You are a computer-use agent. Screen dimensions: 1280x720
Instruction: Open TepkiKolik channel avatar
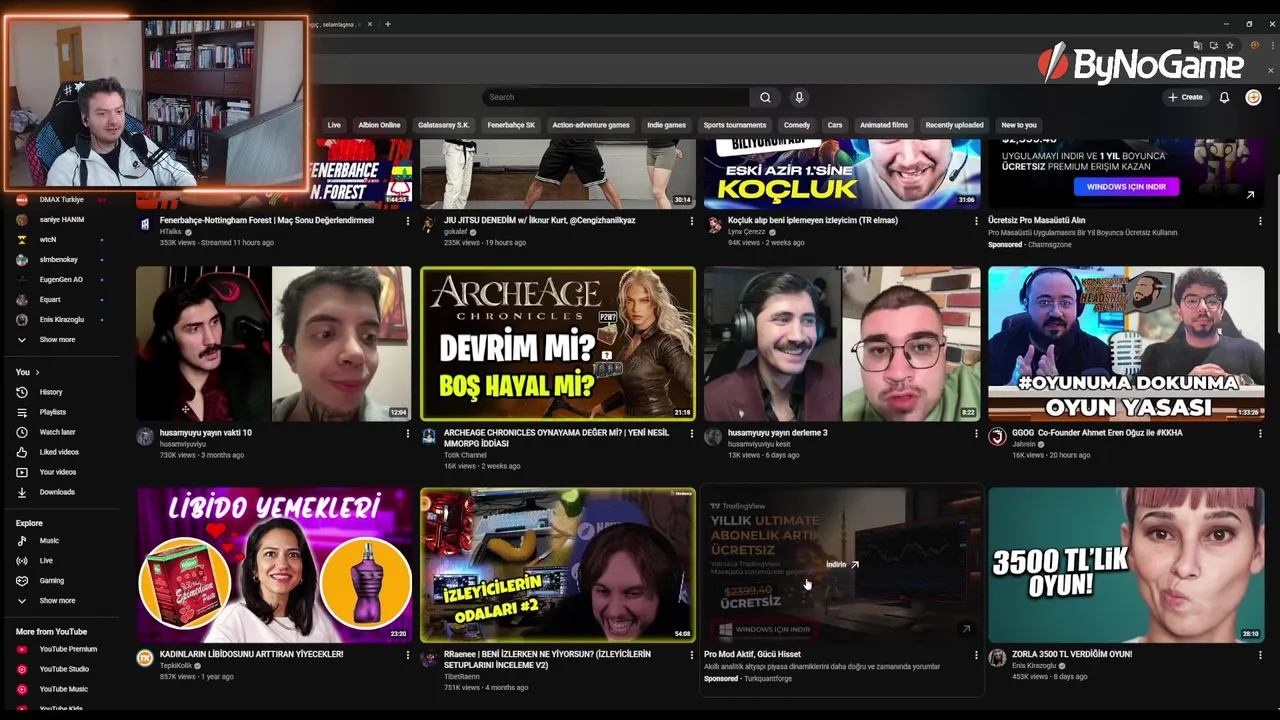(145, 658)
